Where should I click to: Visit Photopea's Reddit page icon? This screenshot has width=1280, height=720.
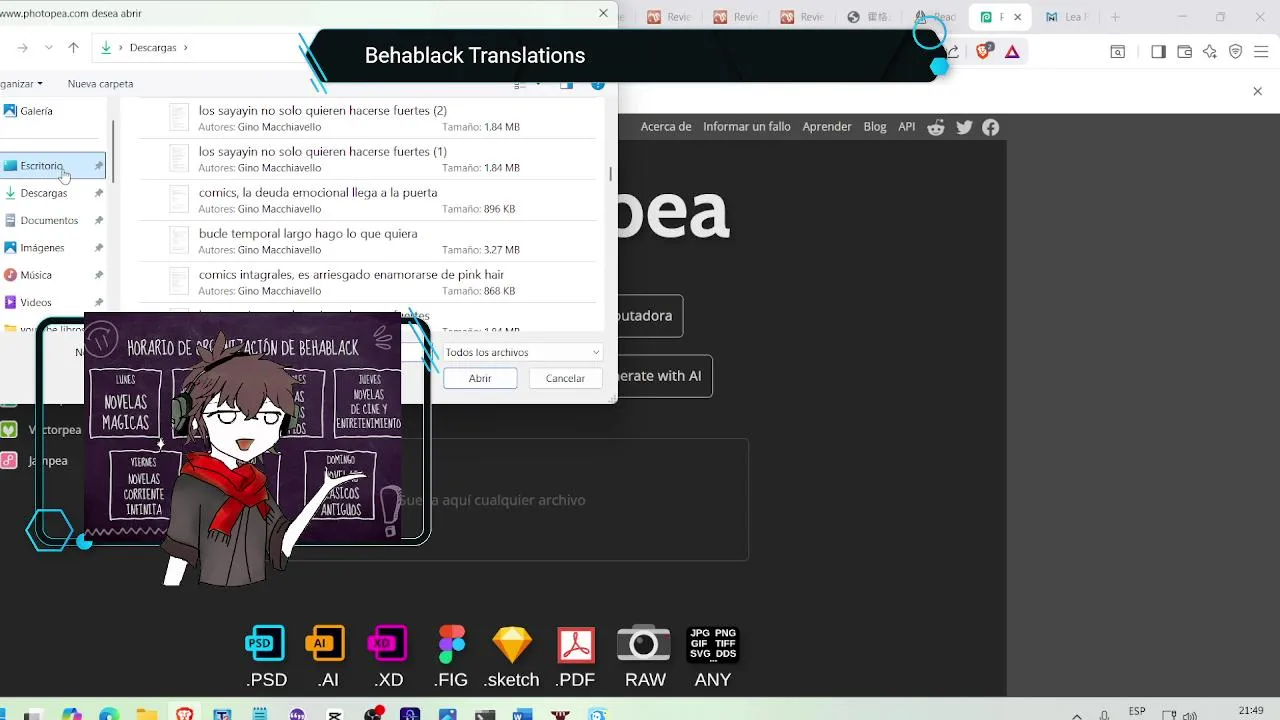click(x=936, y=127)
